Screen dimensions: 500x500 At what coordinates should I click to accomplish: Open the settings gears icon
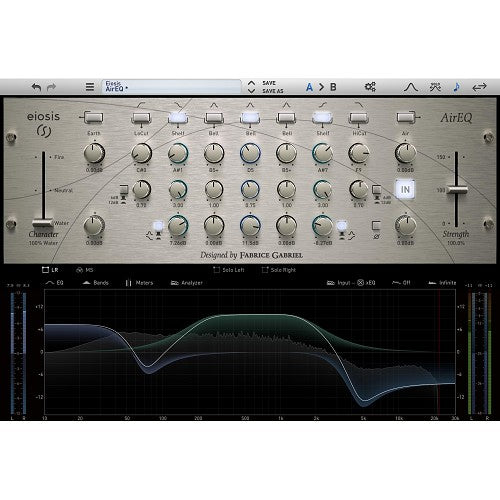pyautogui.click(x=370, y=87)
